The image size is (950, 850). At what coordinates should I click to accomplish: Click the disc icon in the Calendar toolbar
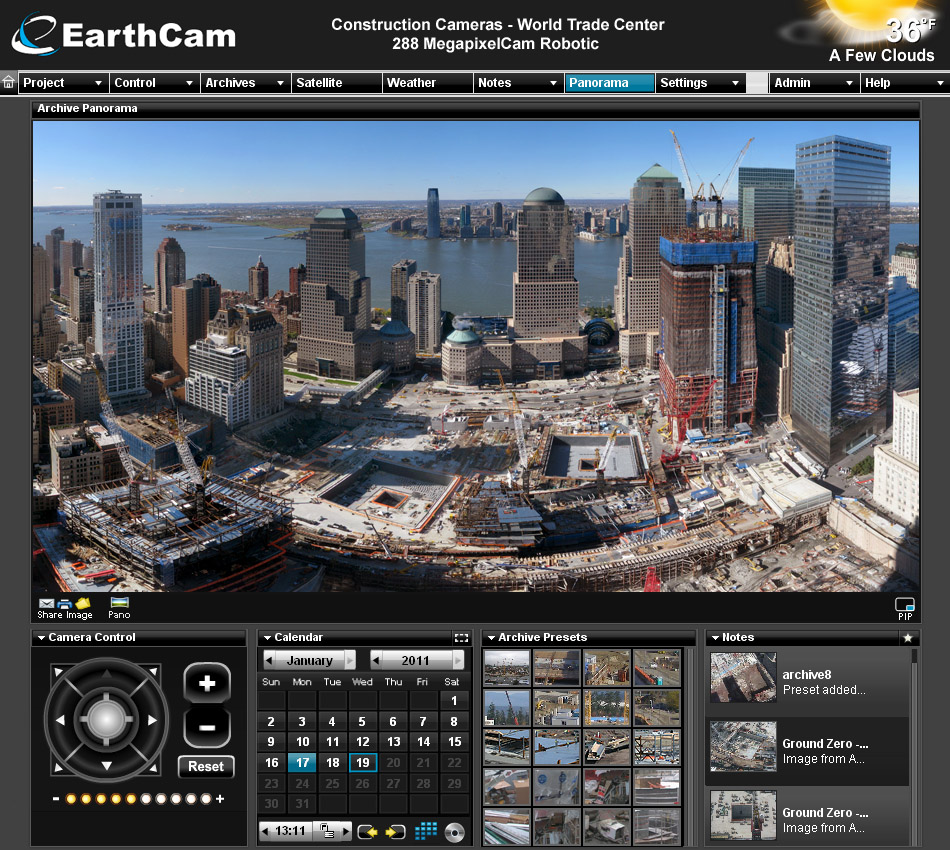pos(454,832)
